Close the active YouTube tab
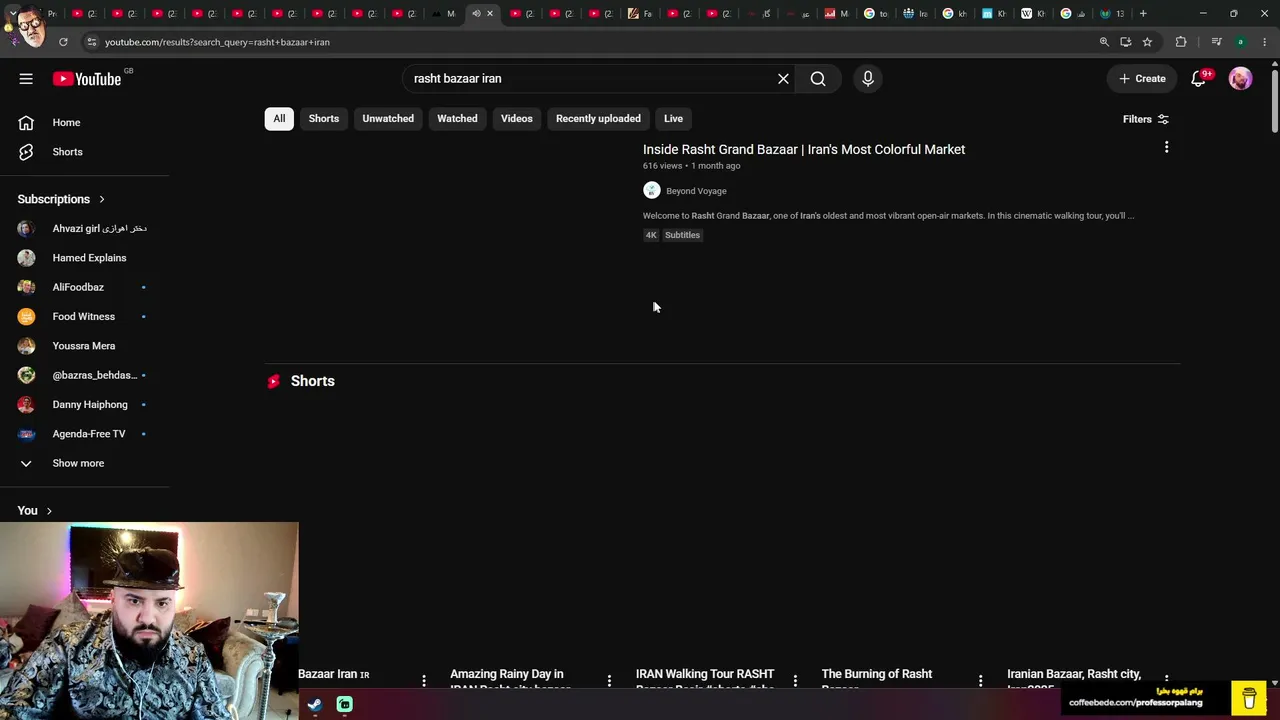Screen dimensions: 1280x720 coord(490,14)
